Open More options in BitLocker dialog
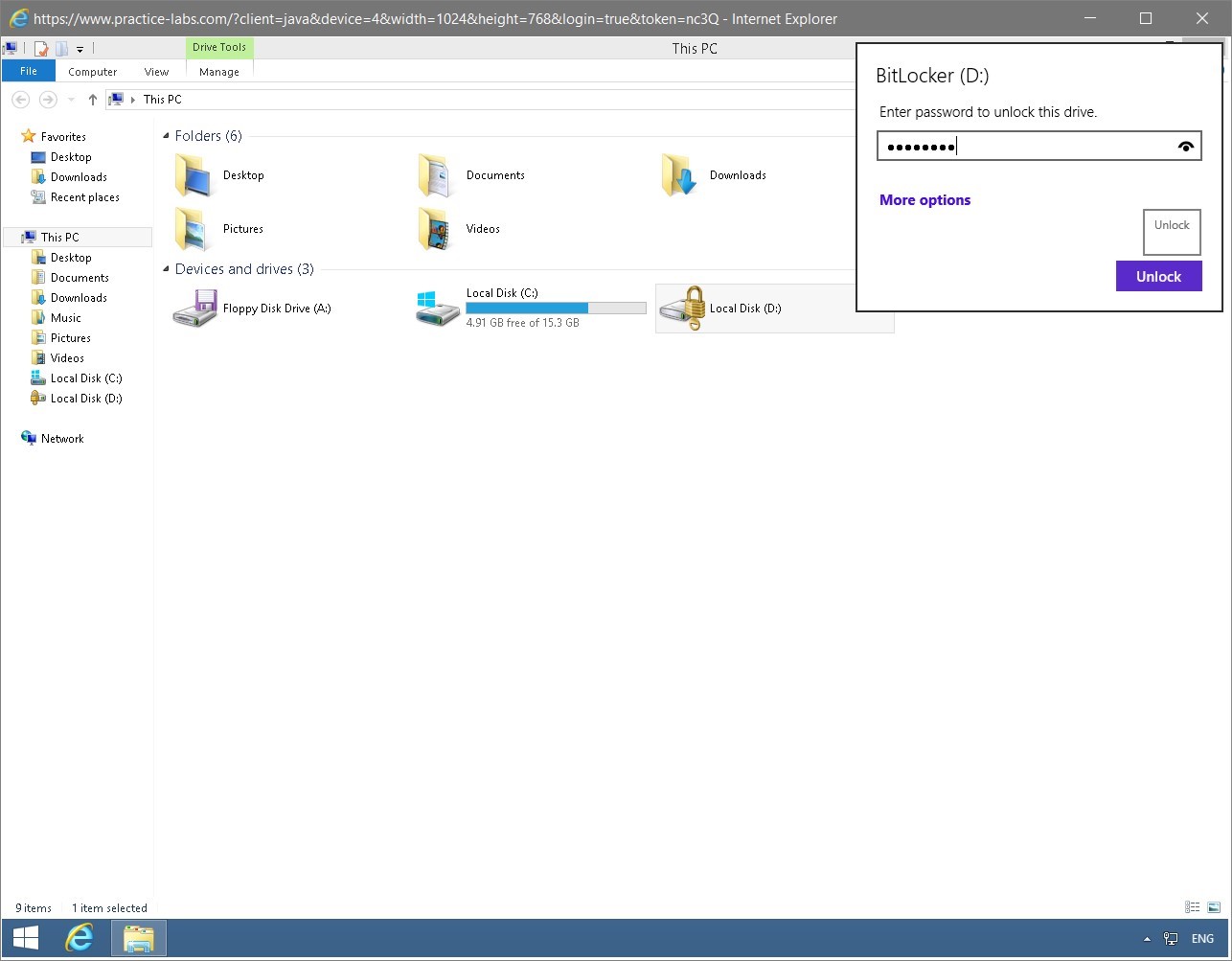The height and width of the screenshot is (961, 1232). pos(924,199)
